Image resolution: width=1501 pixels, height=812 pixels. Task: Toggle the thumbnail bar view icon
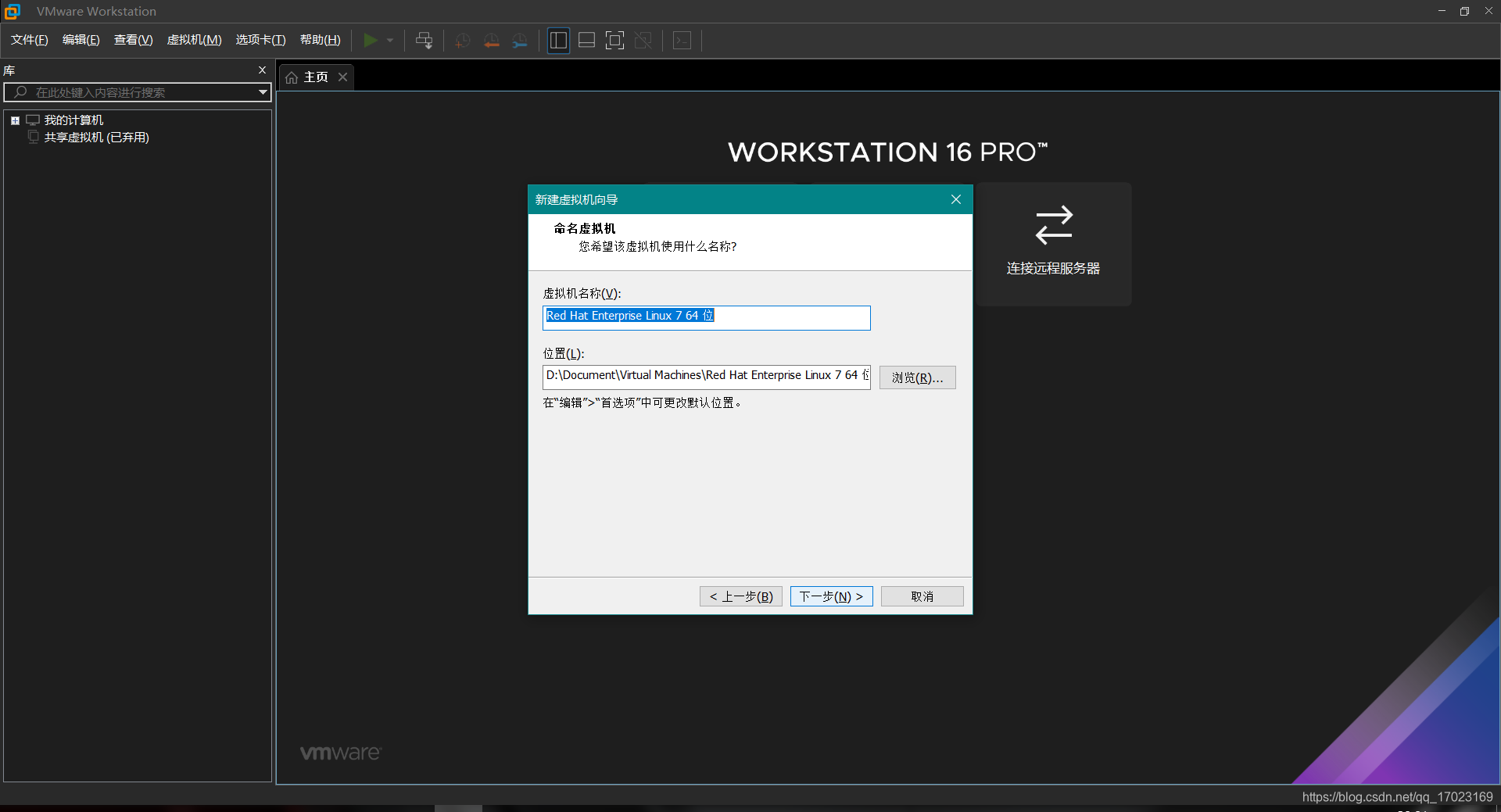[587, 40]
